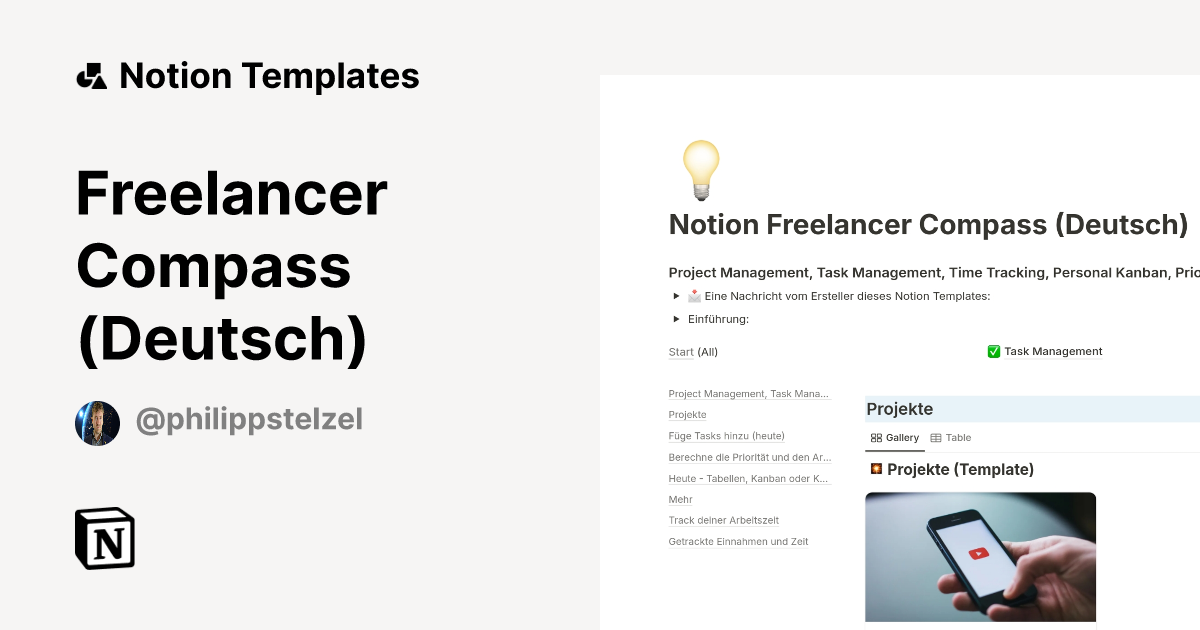Click the smartphone cover image on Projekte template
1200x630 pixels.
click(980, 556)
